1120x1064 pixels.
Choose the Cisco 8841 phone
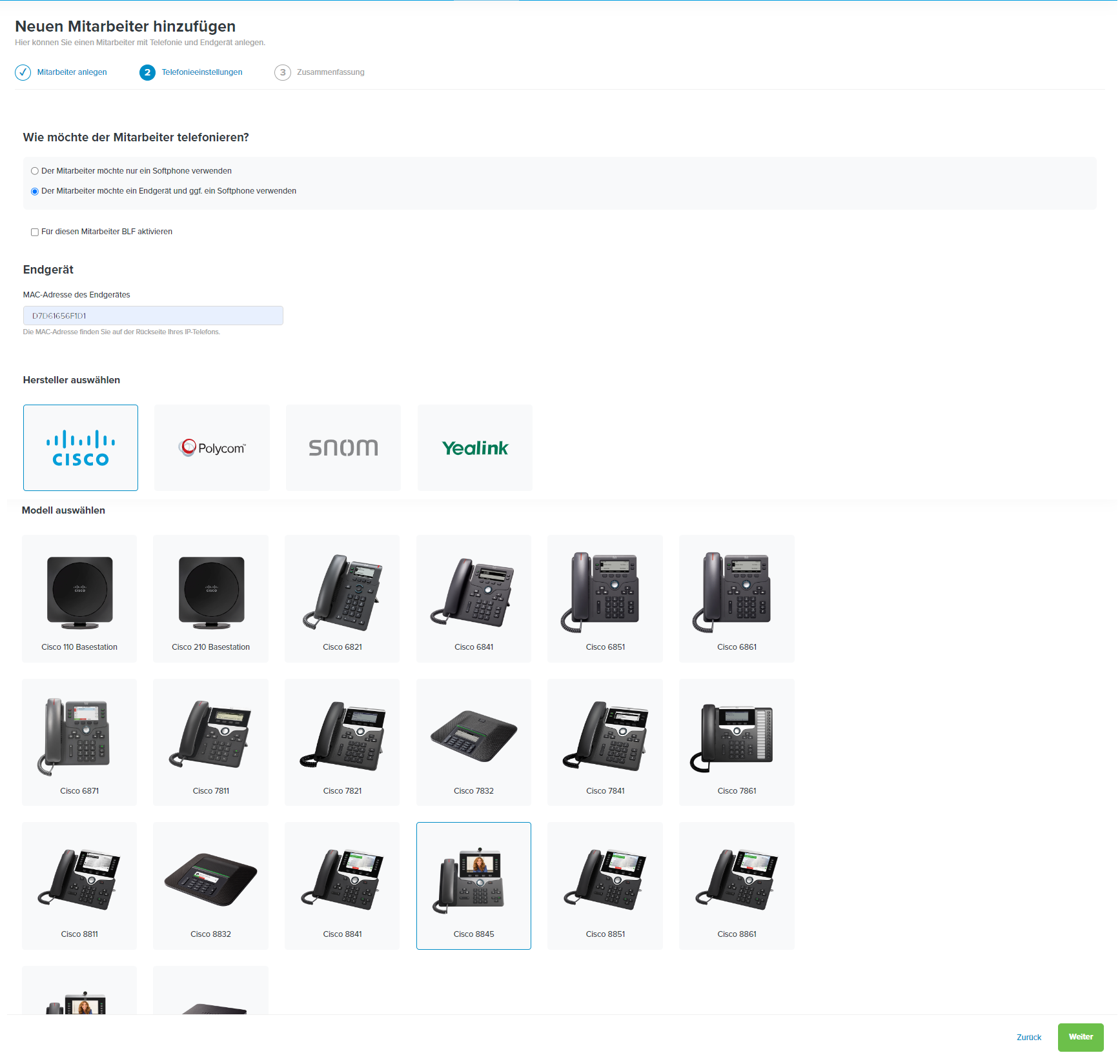point(342,886)
